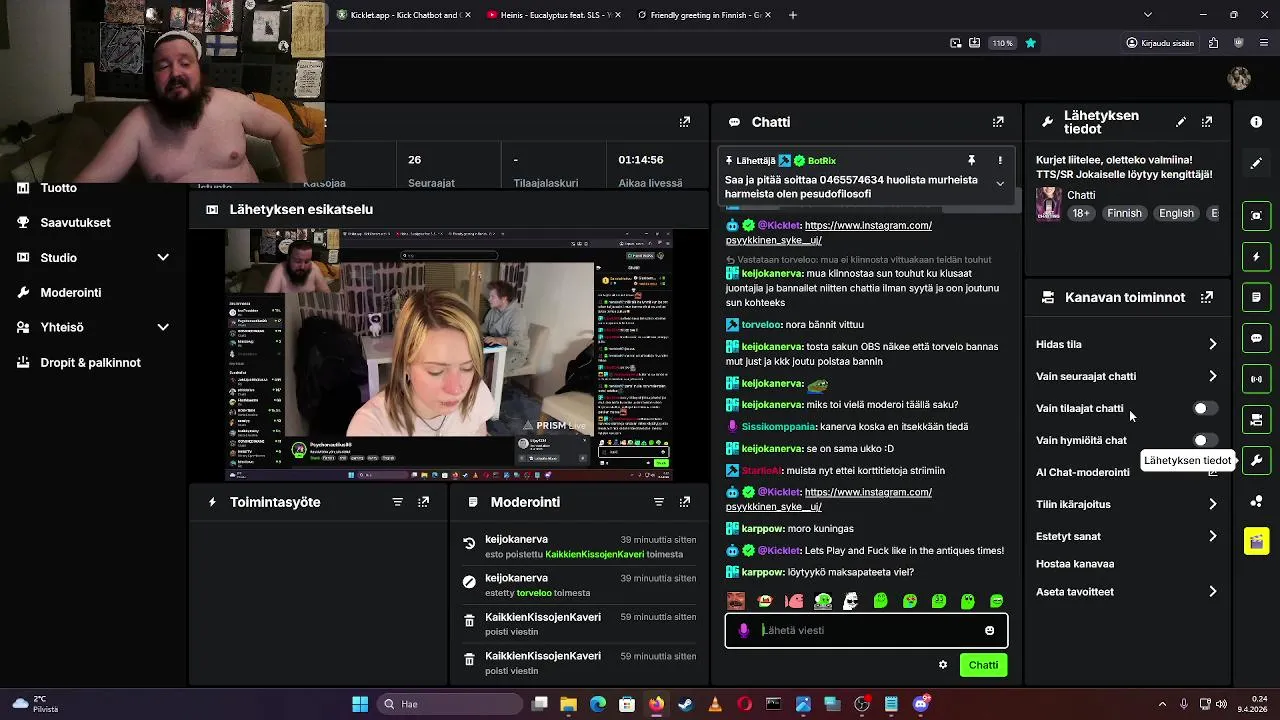Click the 110% zoom level indicator
Screen dimensions: 1280x720
pyautogui.click(x=1002, y=43)
